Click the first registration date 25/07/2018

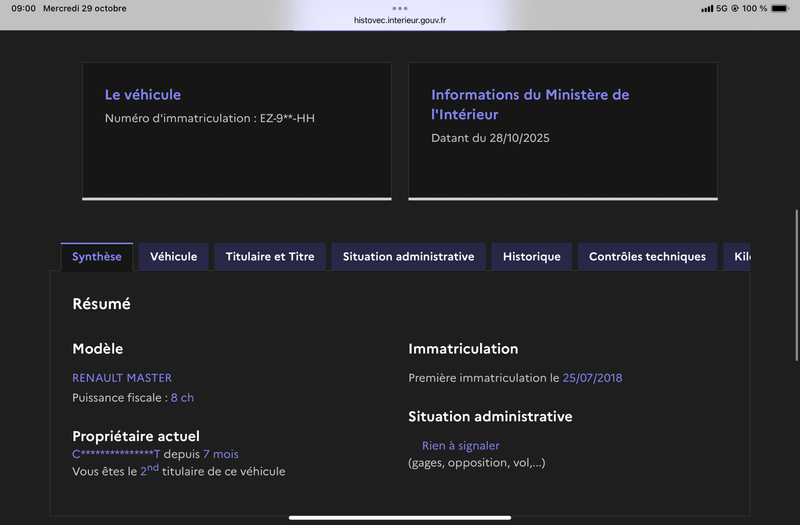(x=592, y=378)
